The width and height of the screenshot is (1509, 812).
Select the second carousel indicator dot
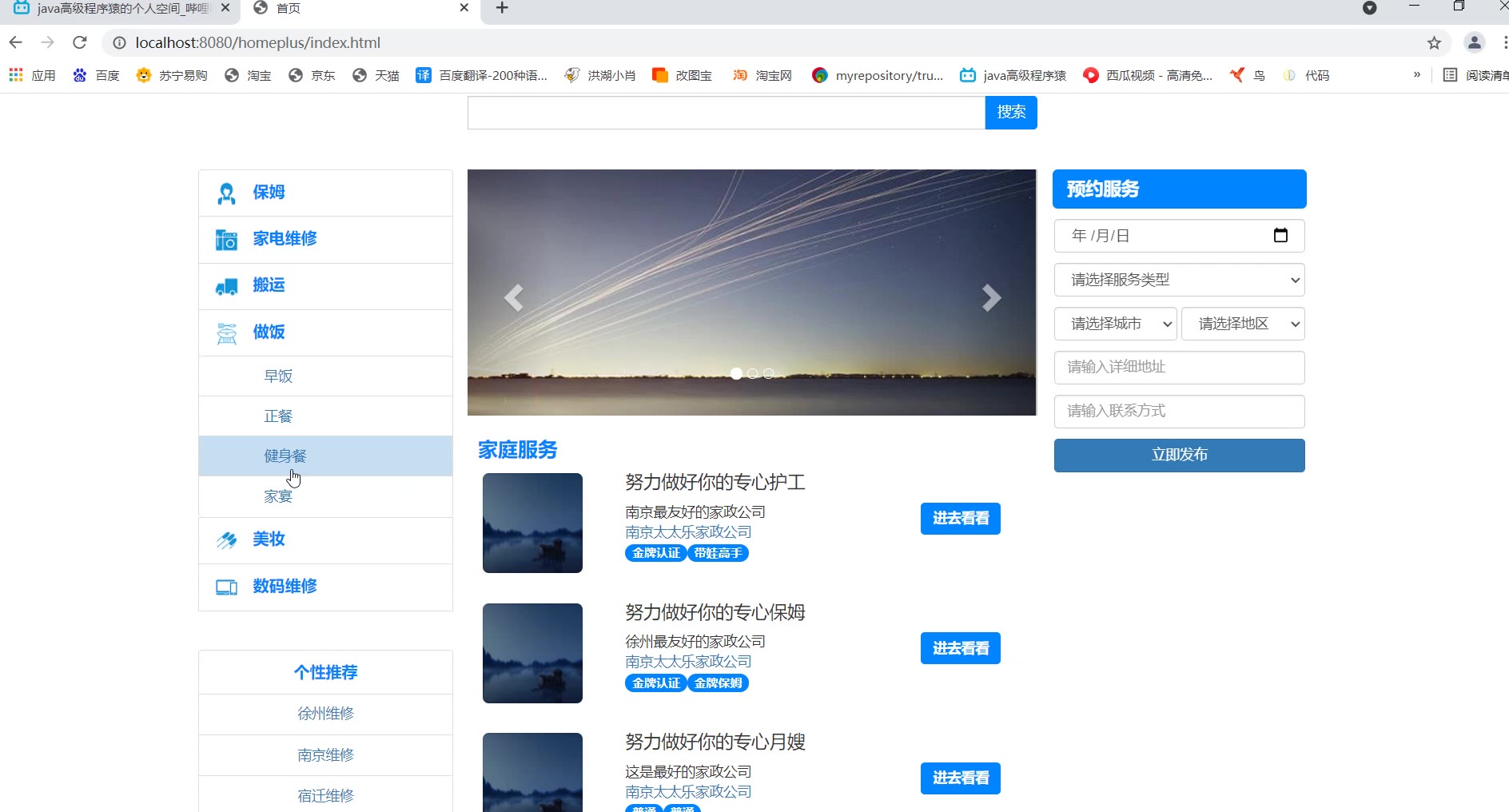point(752,373)
